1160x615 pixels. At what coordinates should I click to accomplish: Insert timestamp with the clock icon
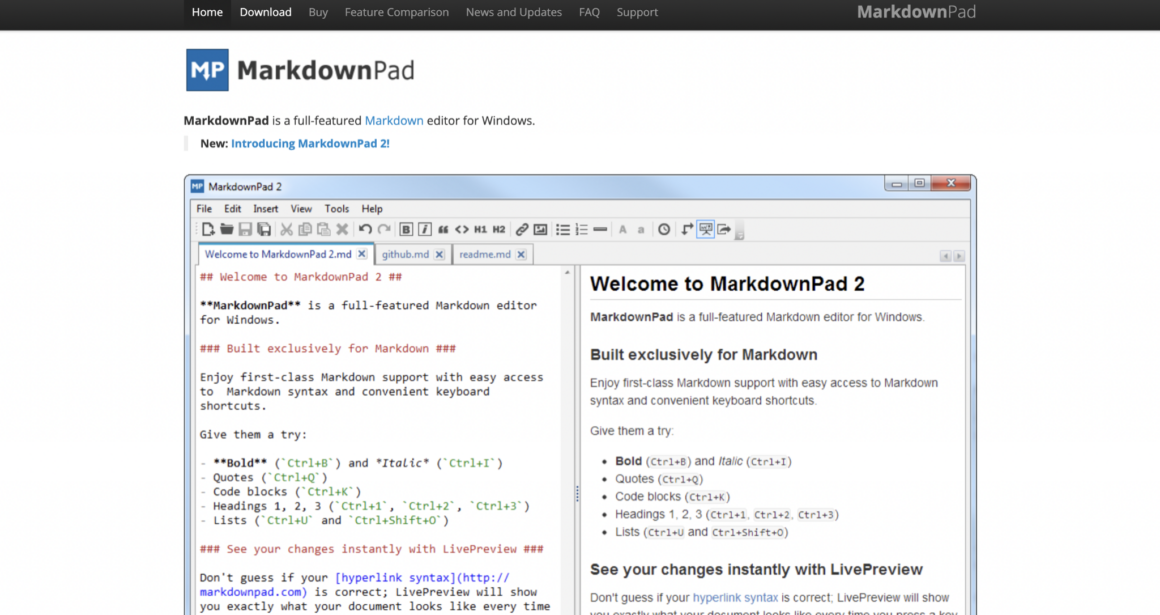(x=664, y=229)
